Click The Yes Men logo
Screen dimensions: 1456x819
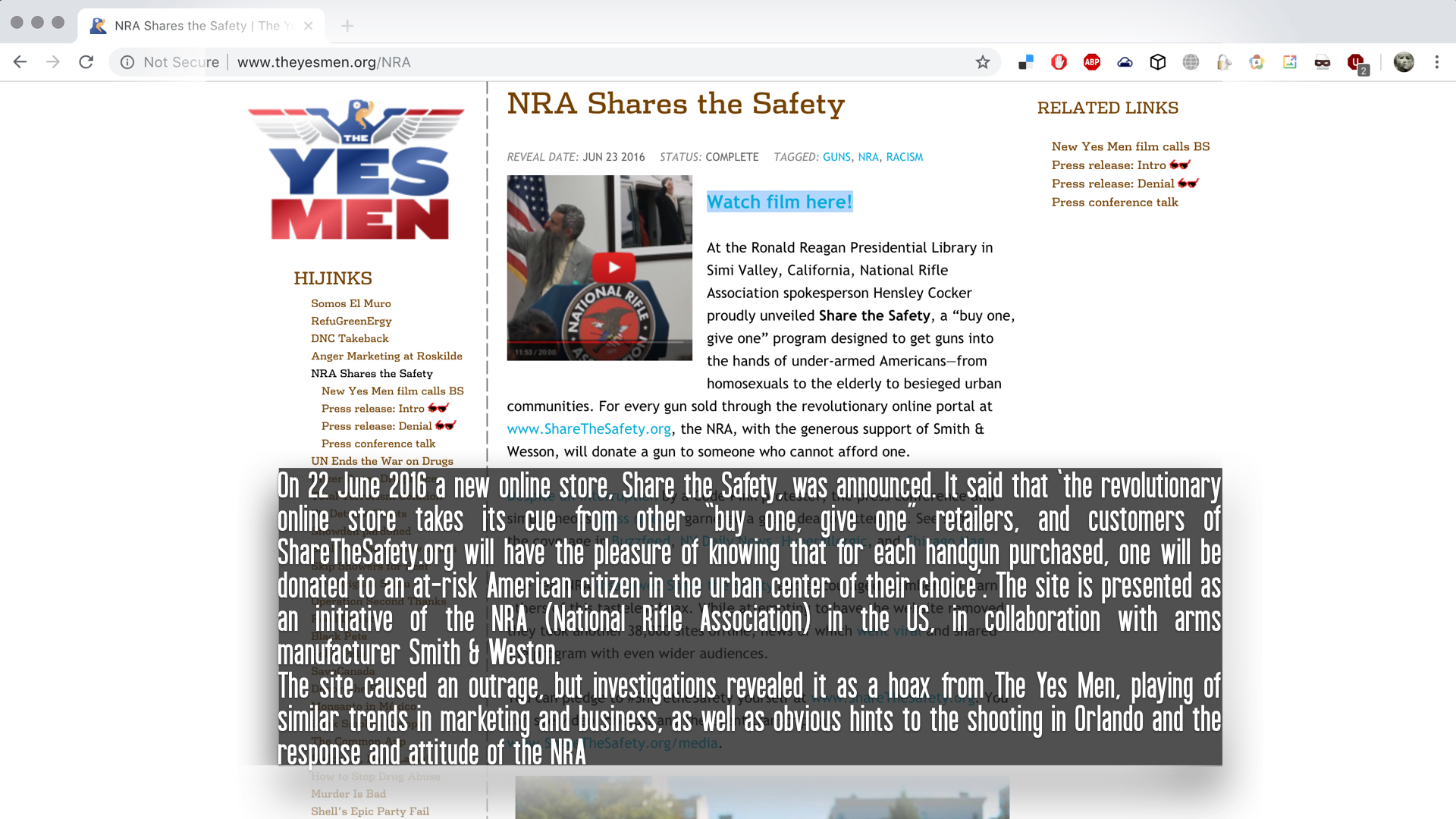[356, 170]
